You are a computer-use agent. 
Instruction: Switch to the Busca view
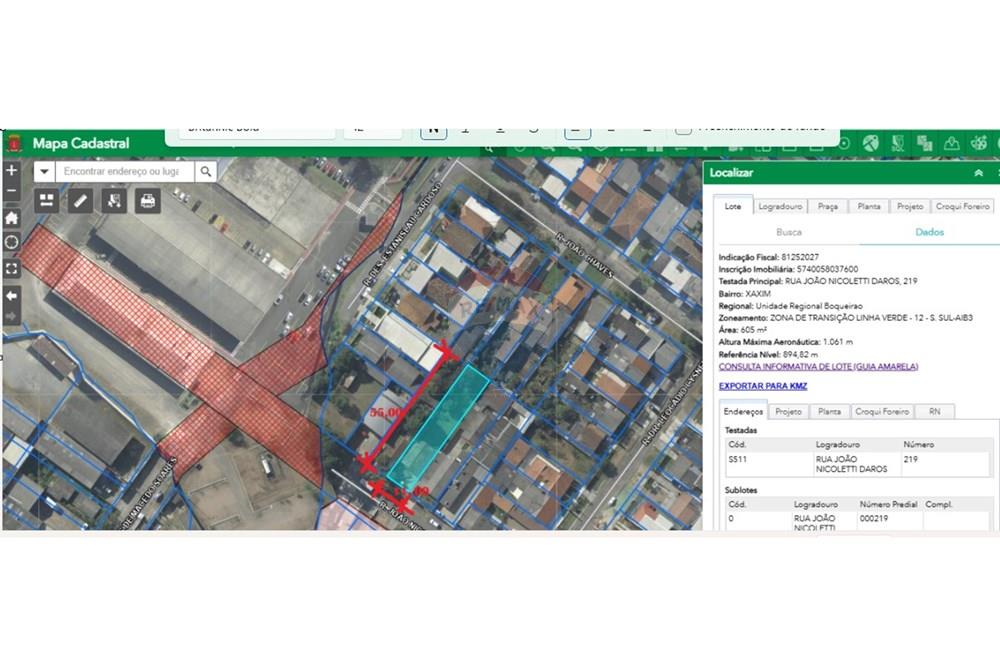(x=788, y=232)
